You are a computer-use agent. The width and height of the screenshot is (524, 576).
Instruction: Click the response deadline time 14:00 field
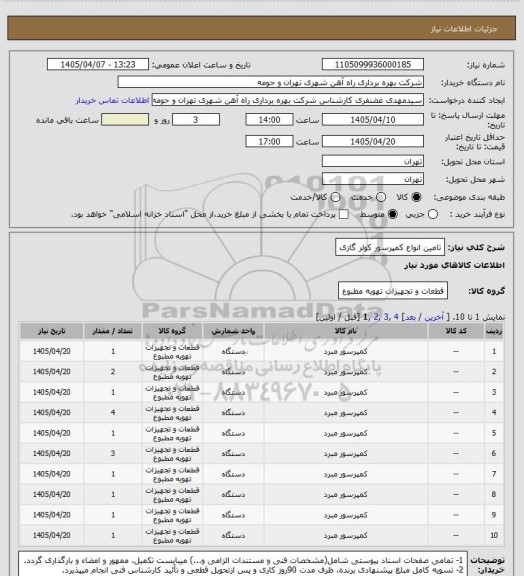[269, 120]
